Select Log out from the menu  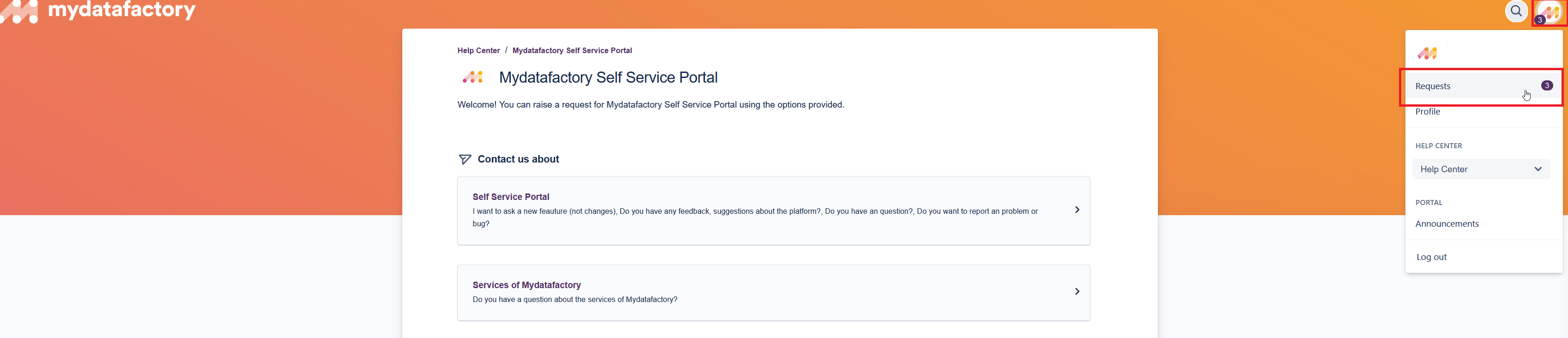tap(1431, 257)
